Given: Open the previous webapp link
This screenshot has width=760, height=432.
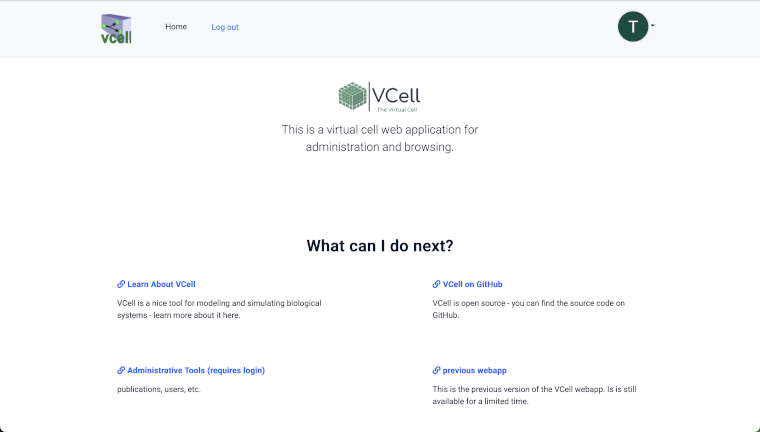Looking at the screenshot, I should coord(475,370).
